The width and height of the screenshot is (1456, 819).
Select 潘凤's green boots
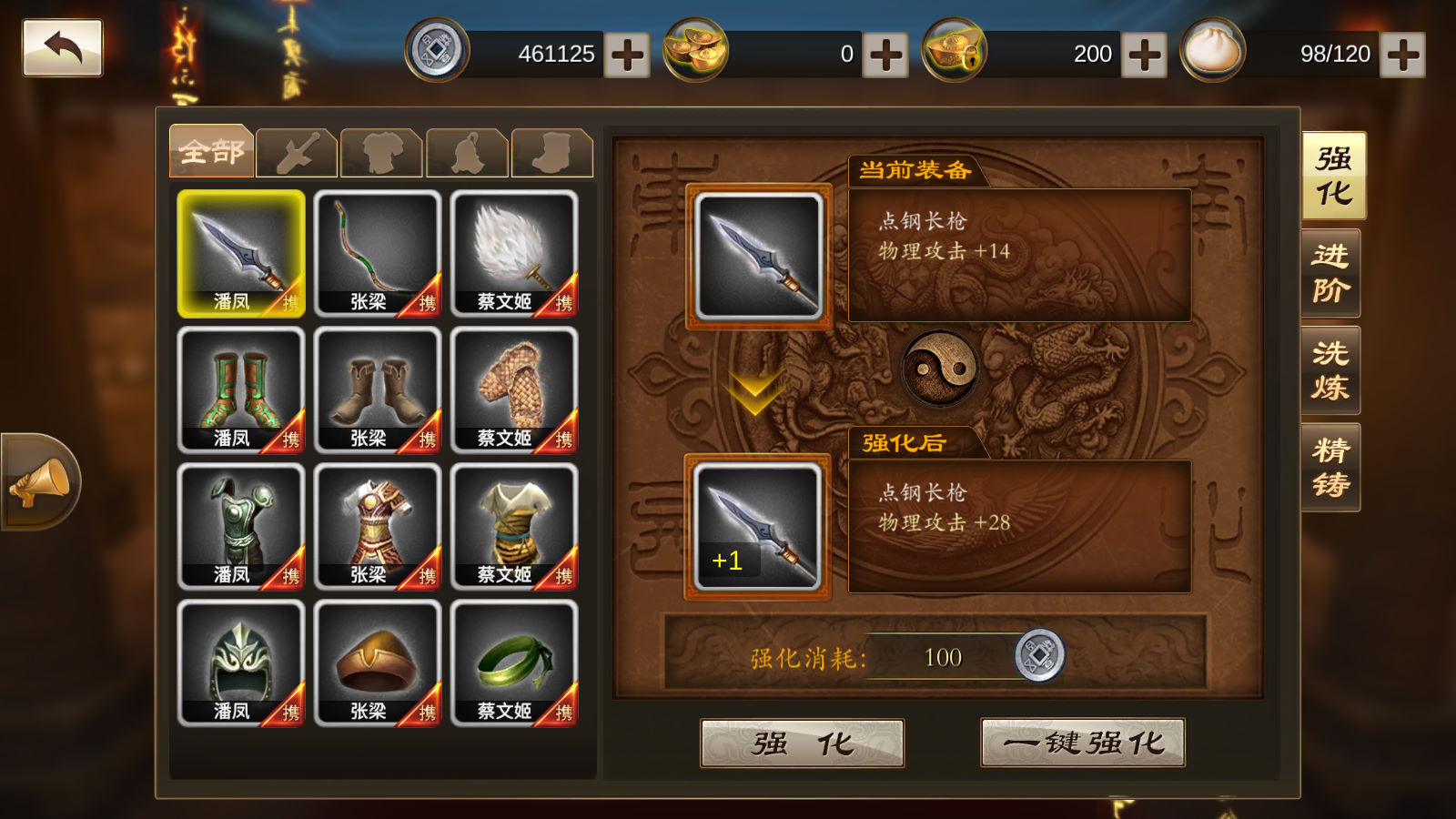241,390
